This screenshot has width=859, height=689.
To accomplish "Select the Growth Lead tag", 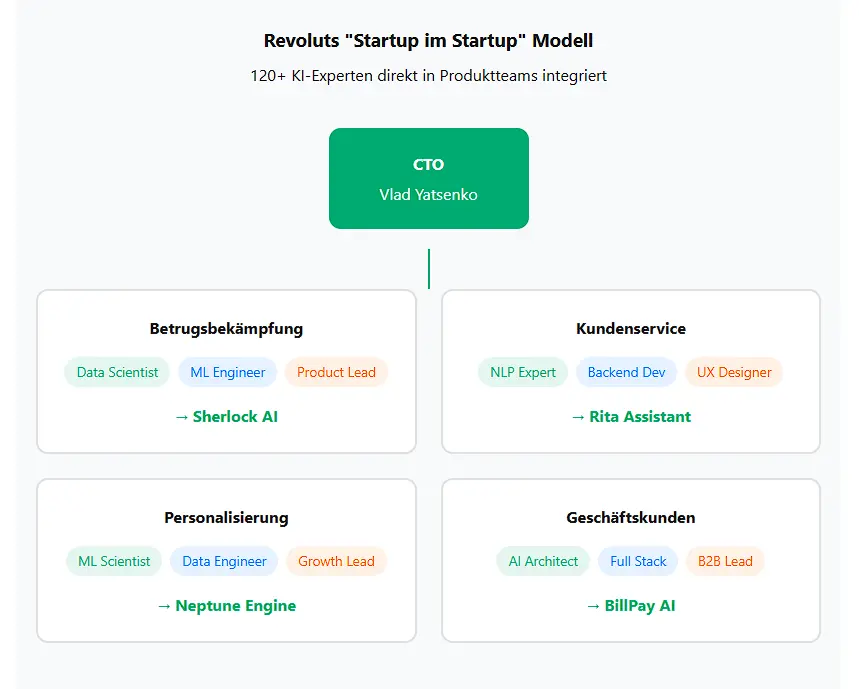I will pyautogui.click(x=336, y=561).
